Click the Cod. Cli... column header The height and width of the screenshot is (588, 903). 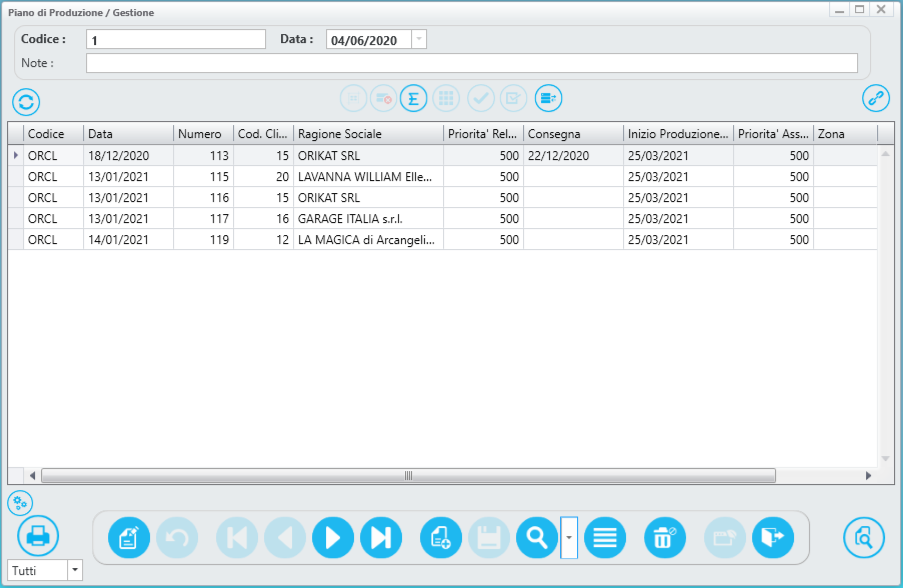[x=263, y=134]
